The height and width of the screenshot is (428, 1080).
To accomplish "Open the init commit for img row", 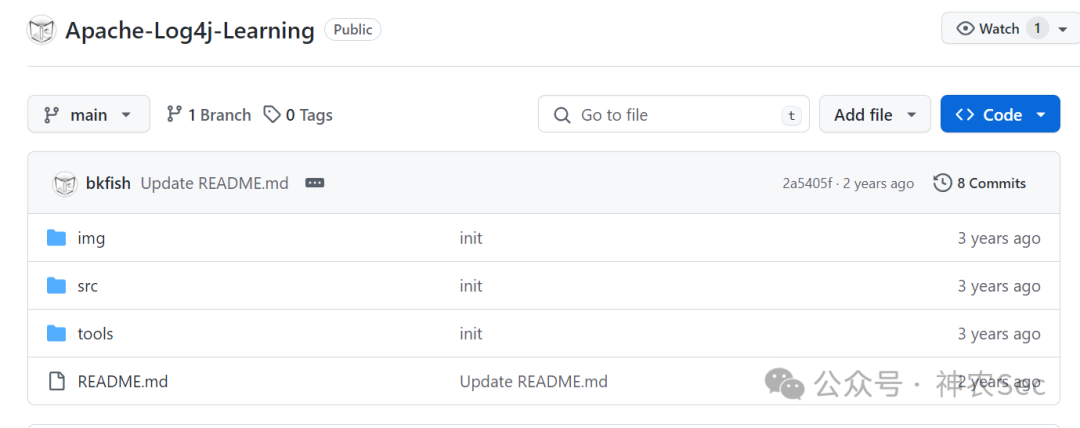I will pos(471,238).
